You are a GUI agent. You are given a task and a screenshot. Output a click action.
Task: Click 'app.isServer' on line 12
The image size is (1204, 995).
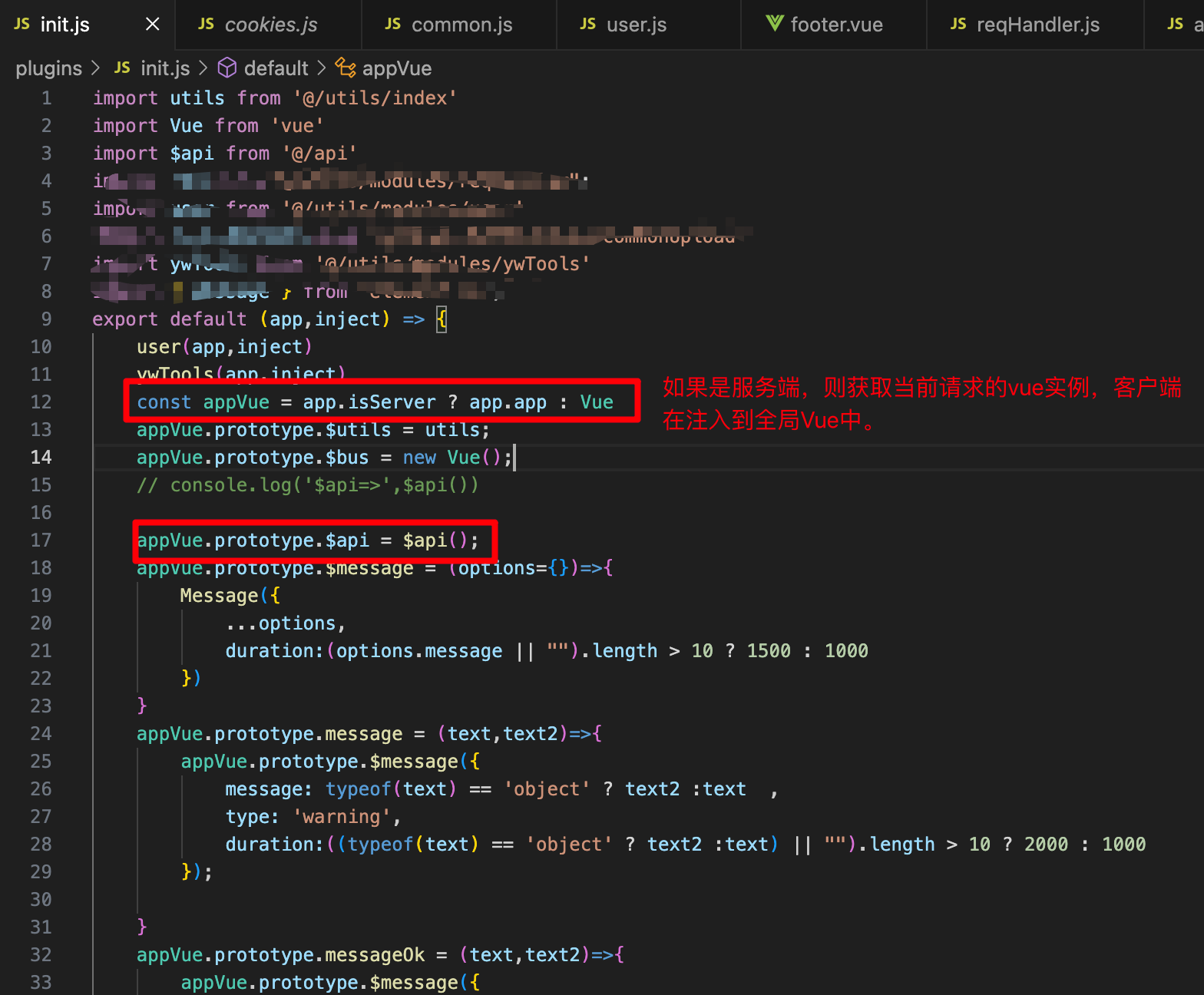coord(369,402)
